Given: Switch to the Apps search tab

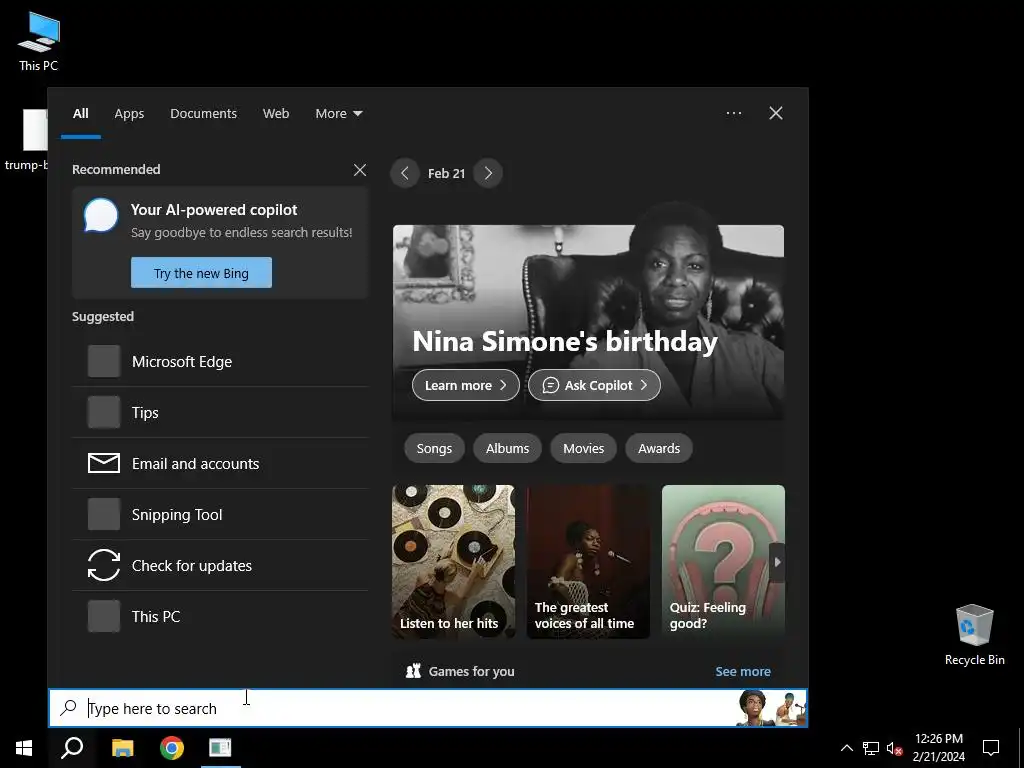Looking at the screenshot, I should (129, 114).
